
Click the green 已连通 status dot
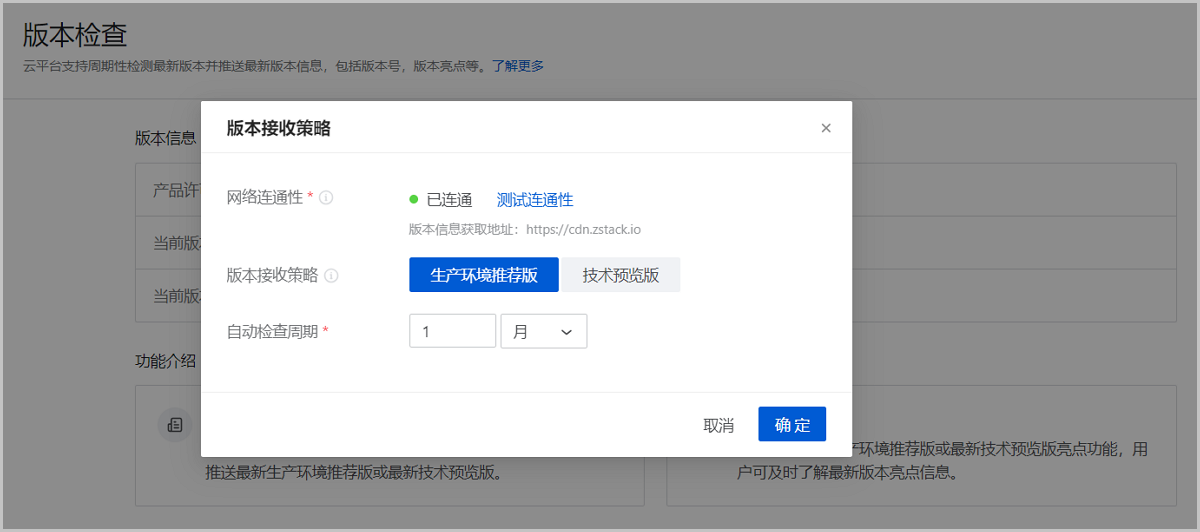(414, 199)
